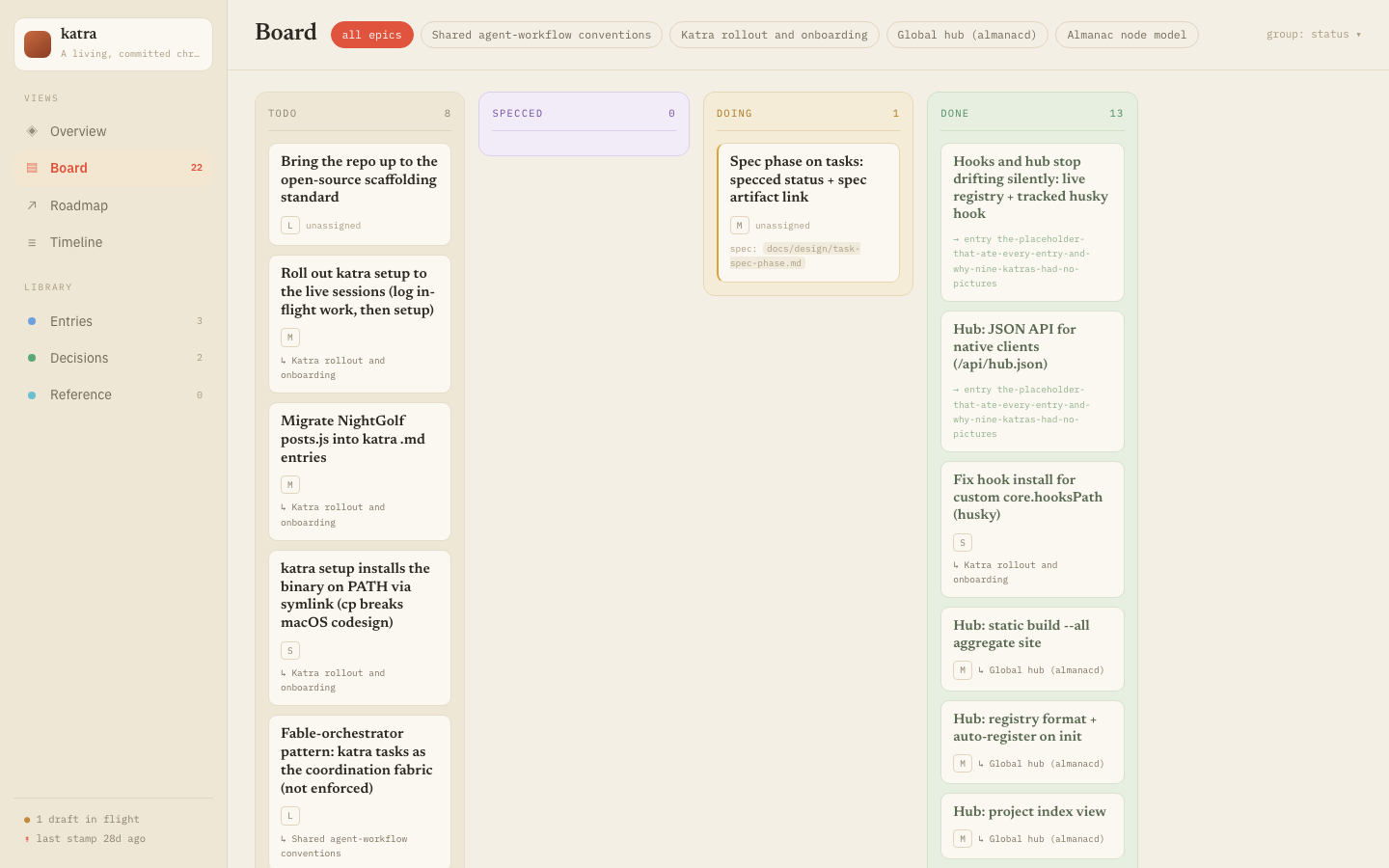Open the group: status dropdown
Image resolution: width=1389 pixels, height=868 pixels.
1314,35
